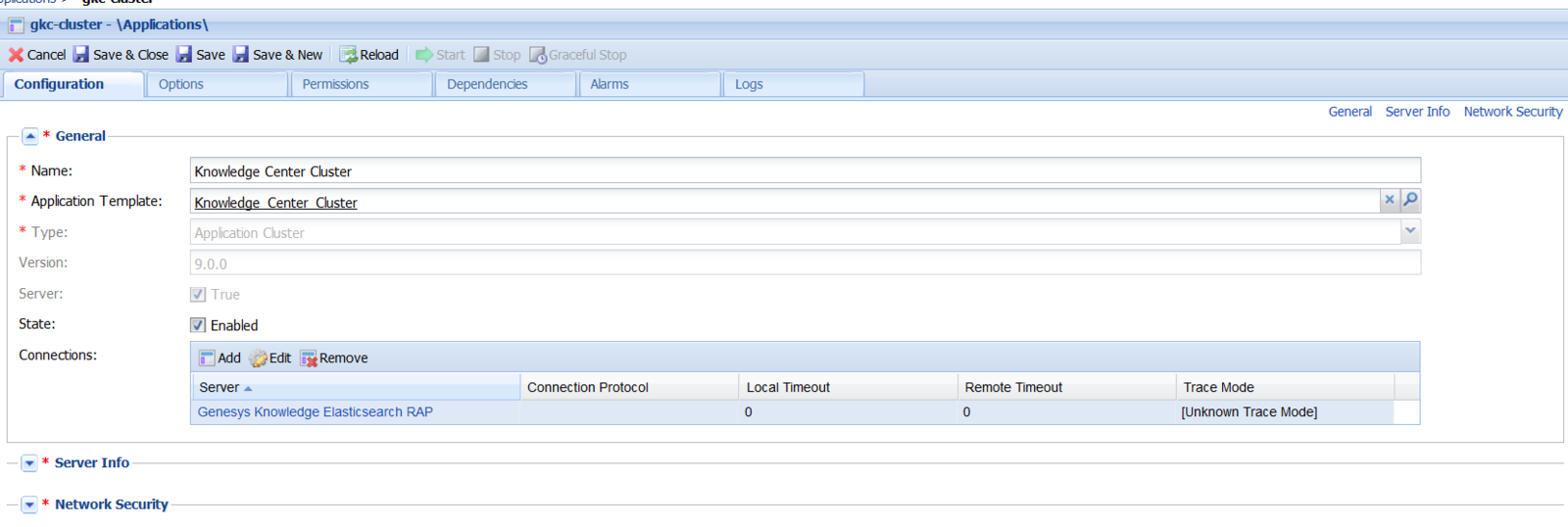Open the Type dropdown arrow
Screen dimensions: 1568x527
tap(1409, 231)
